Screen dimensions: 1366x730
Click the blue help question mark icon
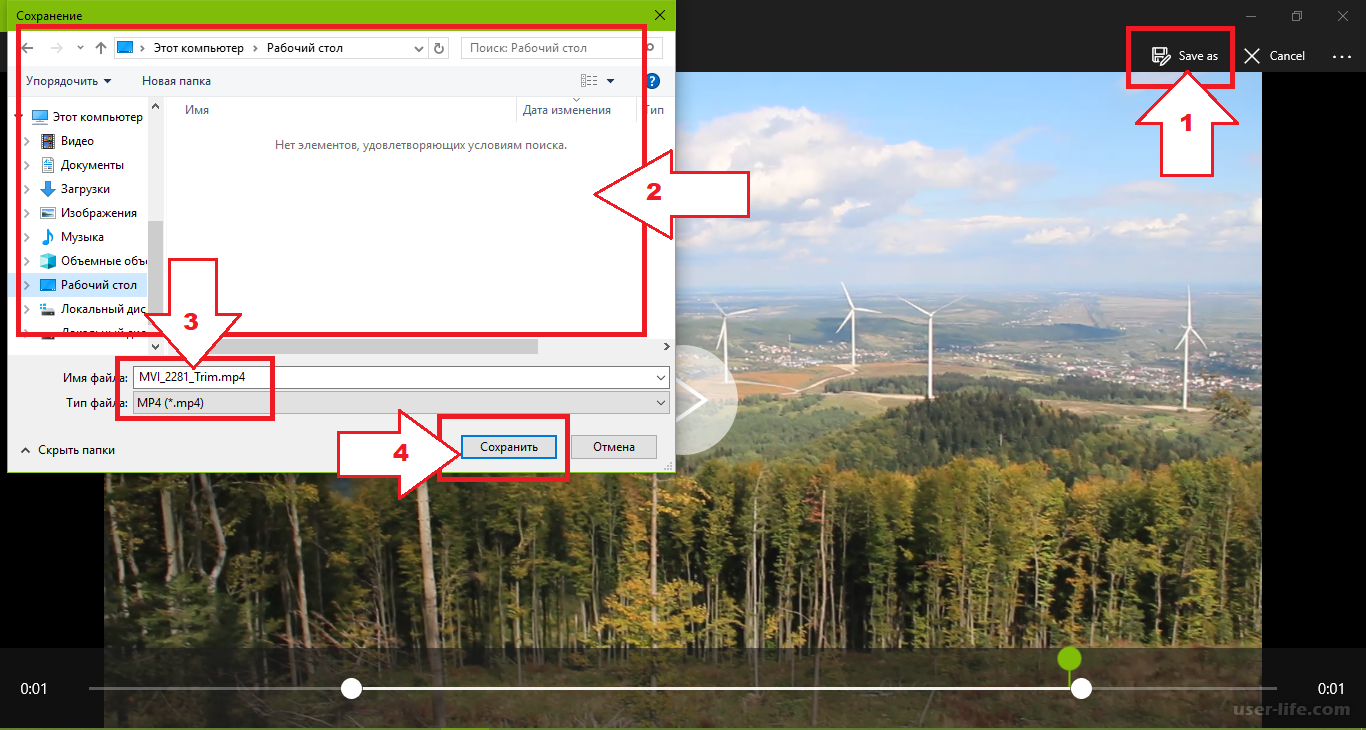tap(652, 81)
